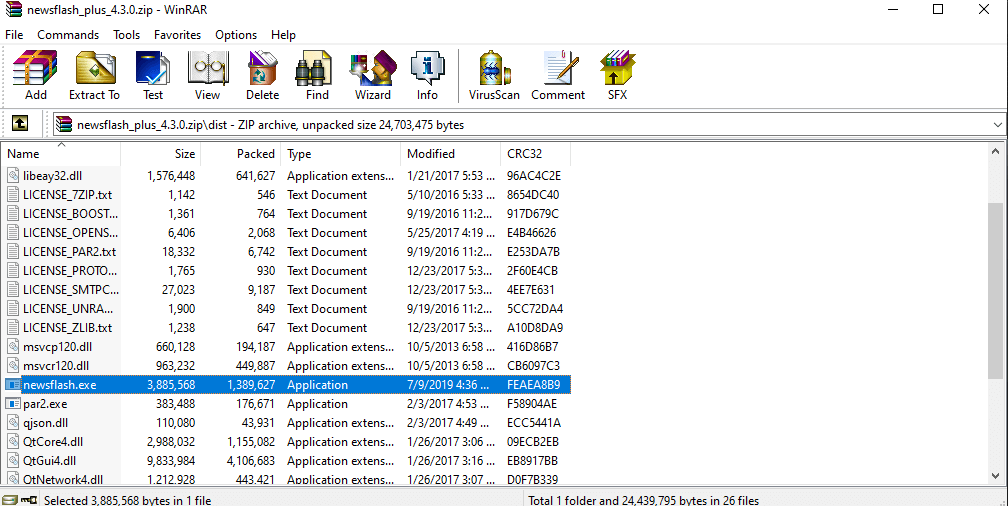Open the Commands menu
Image resolution: width=1008 pixels, height=506 pixels.
[68, 35]
